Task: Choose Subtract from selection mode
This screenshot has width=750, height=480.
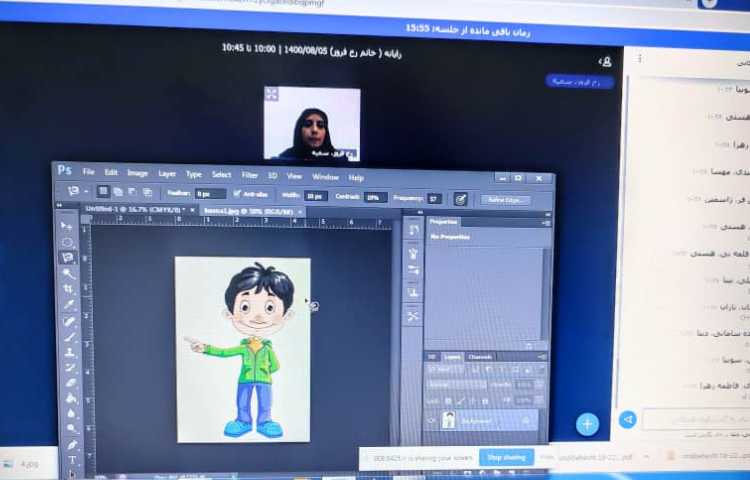Action: pos(132,192)
